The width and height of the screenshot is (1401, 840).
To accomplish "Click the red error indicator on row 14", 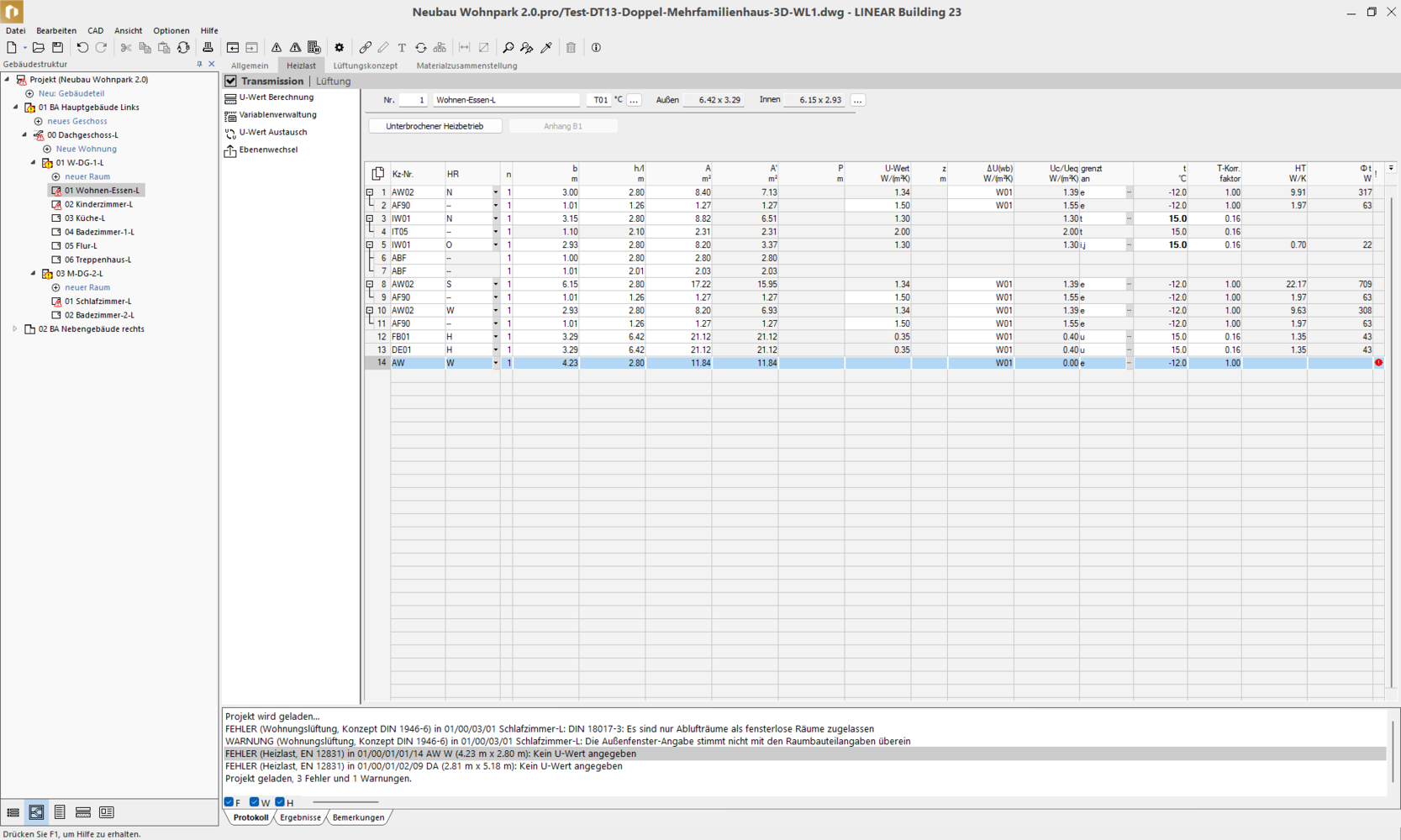I will tap(1378, 363).
